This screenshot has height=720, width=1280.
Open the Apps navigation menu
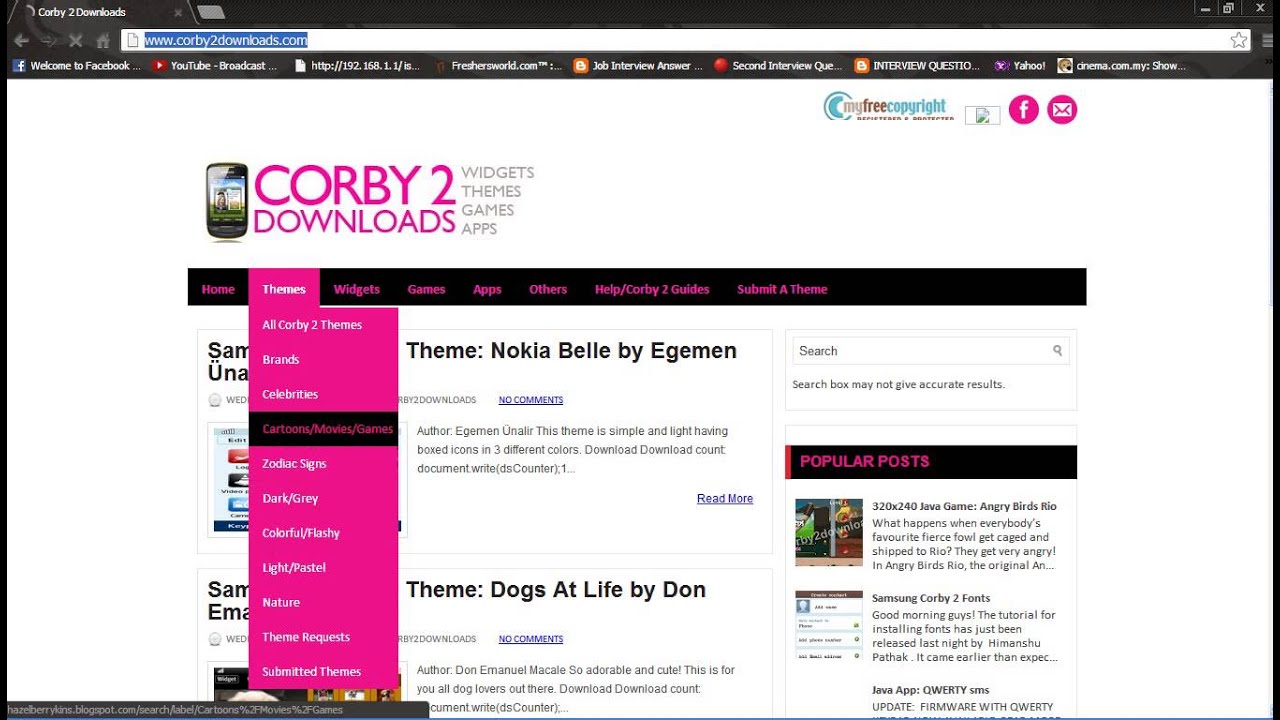coord(487,289)
